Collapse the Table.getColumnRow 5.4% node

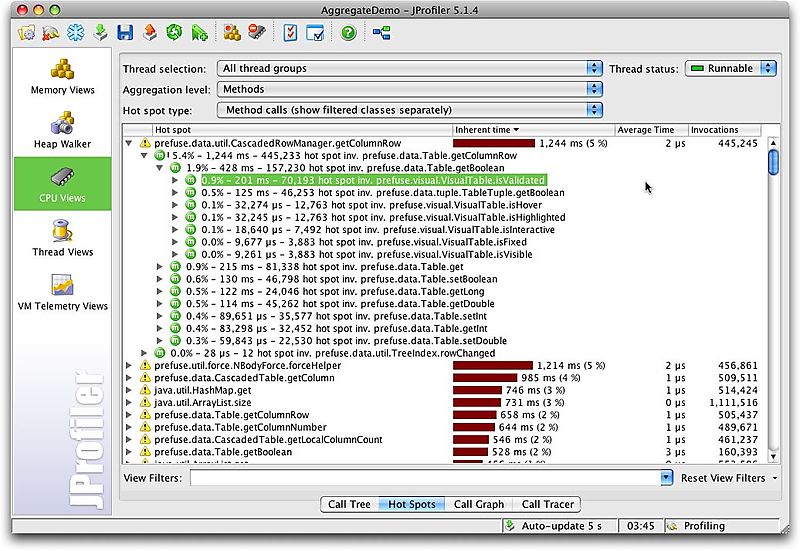pyautogui.click(x=144, y=156)
